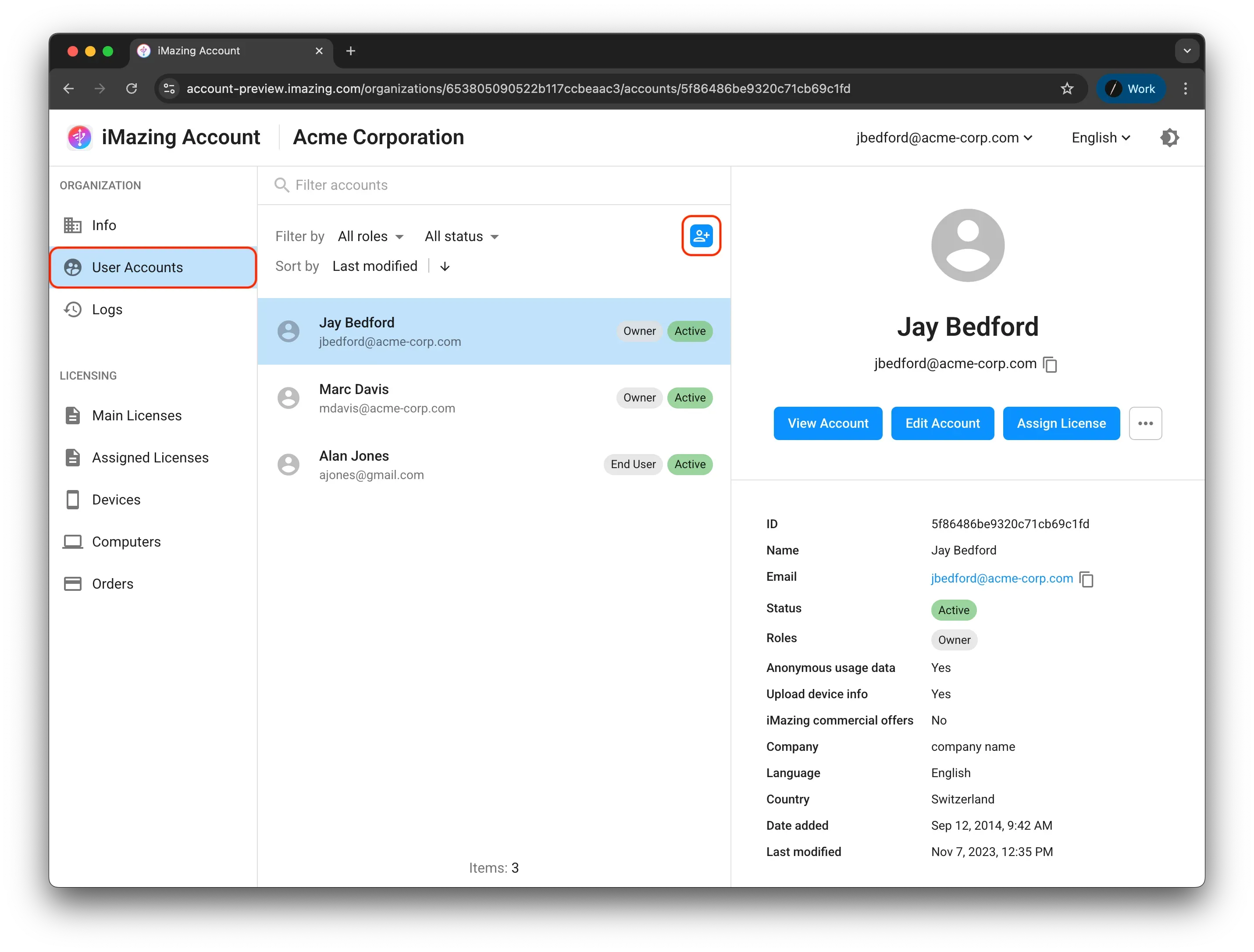
Task: Click the Edit Account button
Action: click(x=942, y=423)
